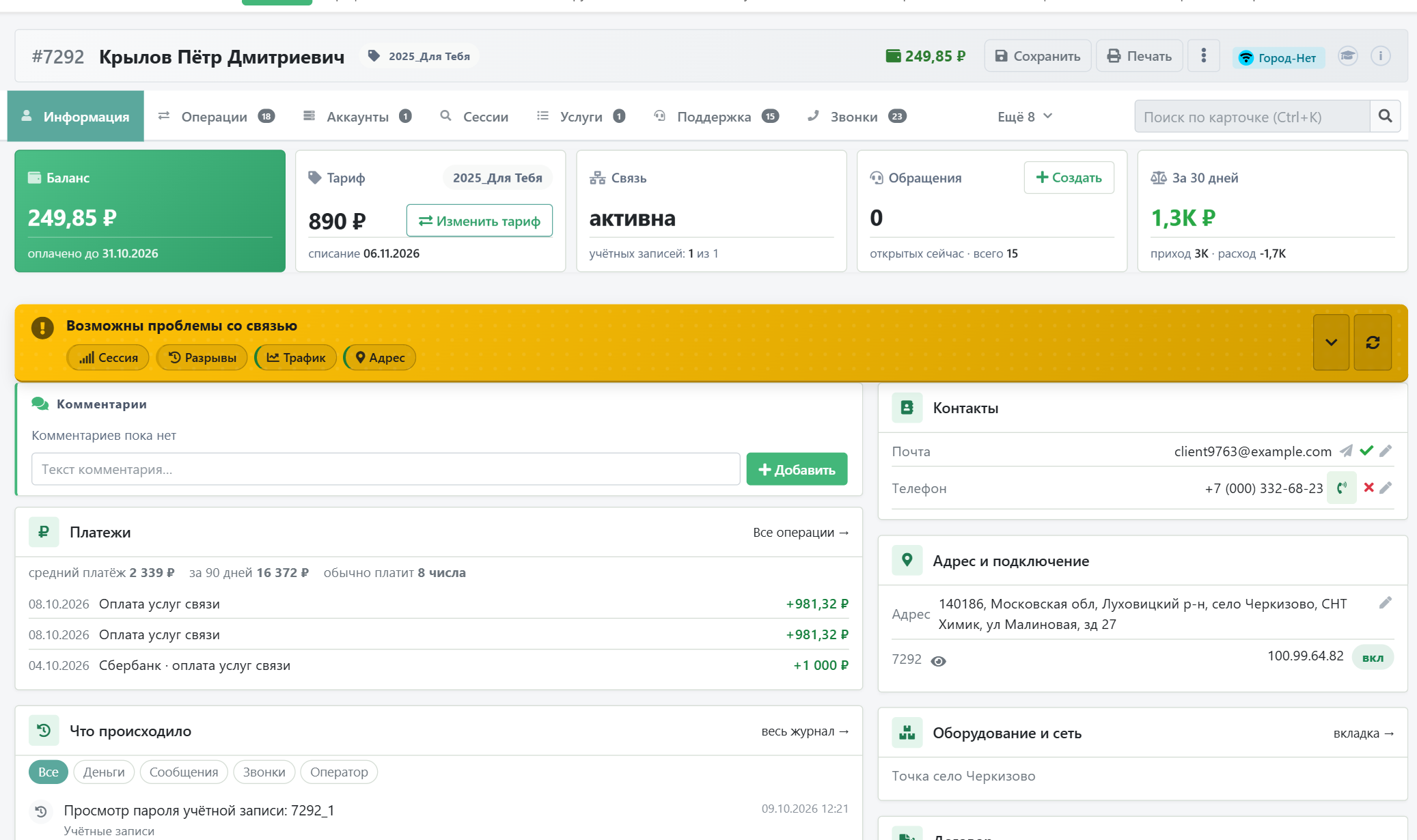1417x840 pixels.
Task: Open the Сессии tab
Action: point(474,116)
